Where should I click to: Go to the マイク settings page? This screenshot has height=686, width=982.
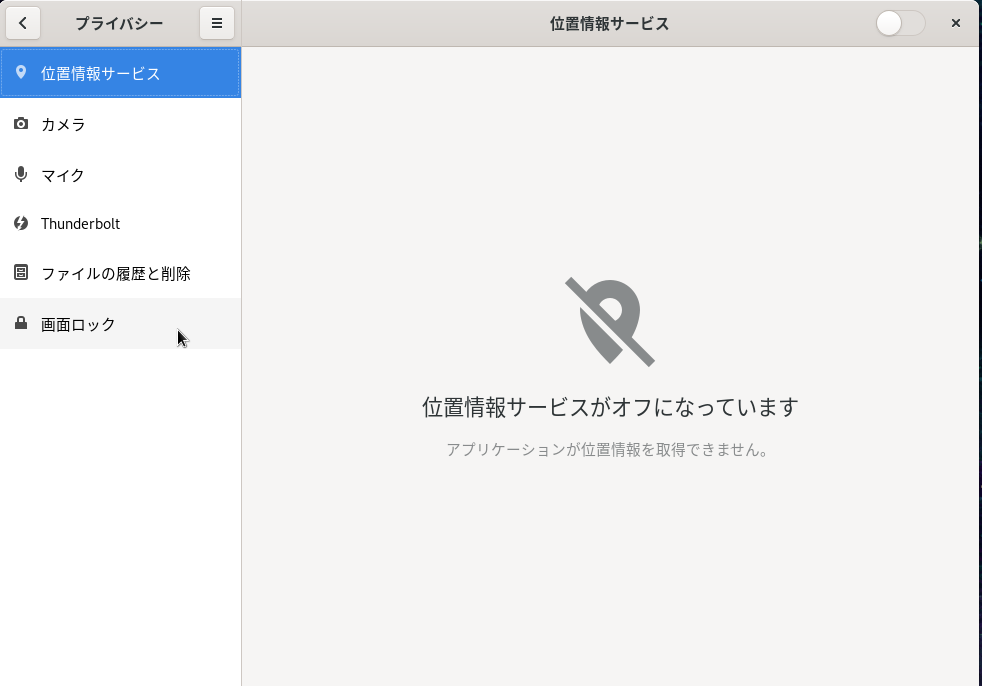[x=63, y=175]
